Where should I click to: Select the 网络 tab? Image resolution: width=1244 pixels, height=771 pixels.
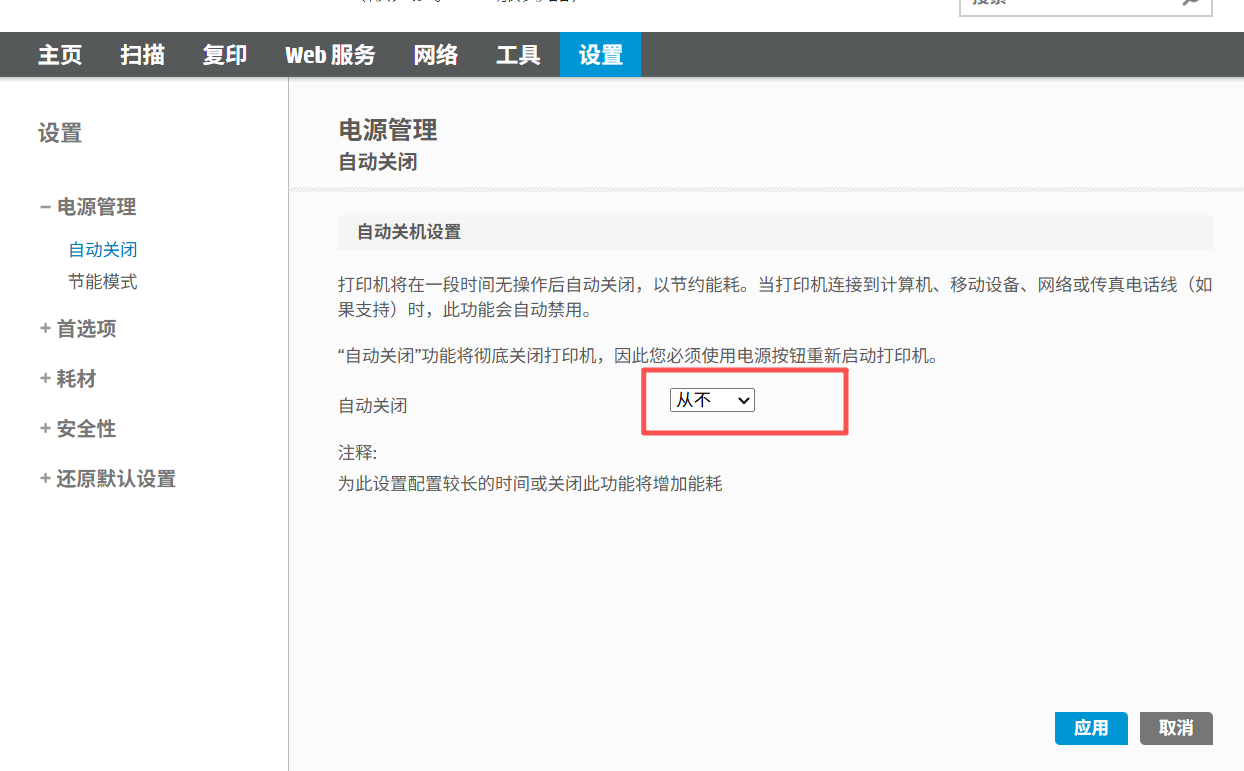point(436,55)
